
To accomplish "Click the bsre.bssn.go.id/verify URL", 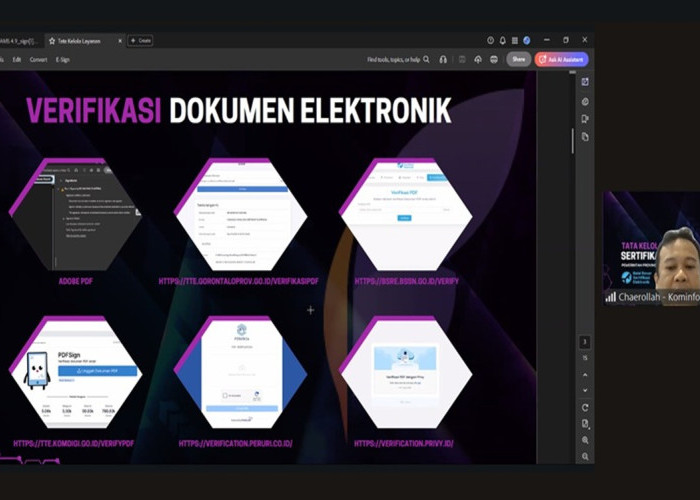I will (407, 281).
